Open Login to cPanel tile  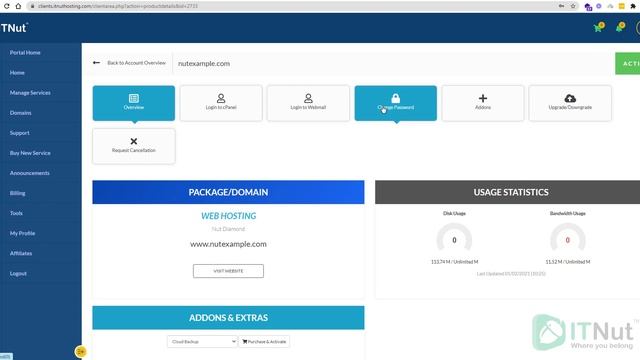click(x=221, y=103)
